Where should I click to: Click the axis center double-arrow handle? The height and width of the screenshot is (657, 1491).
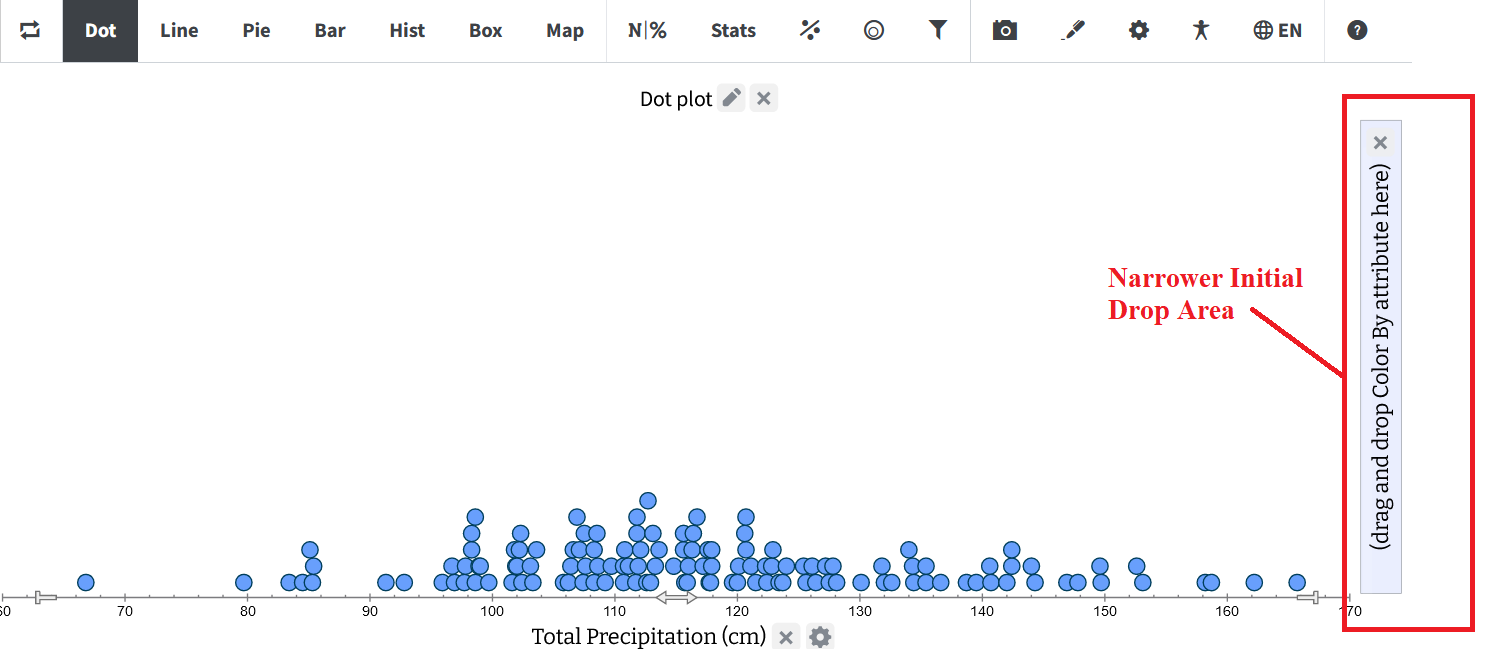676,597
